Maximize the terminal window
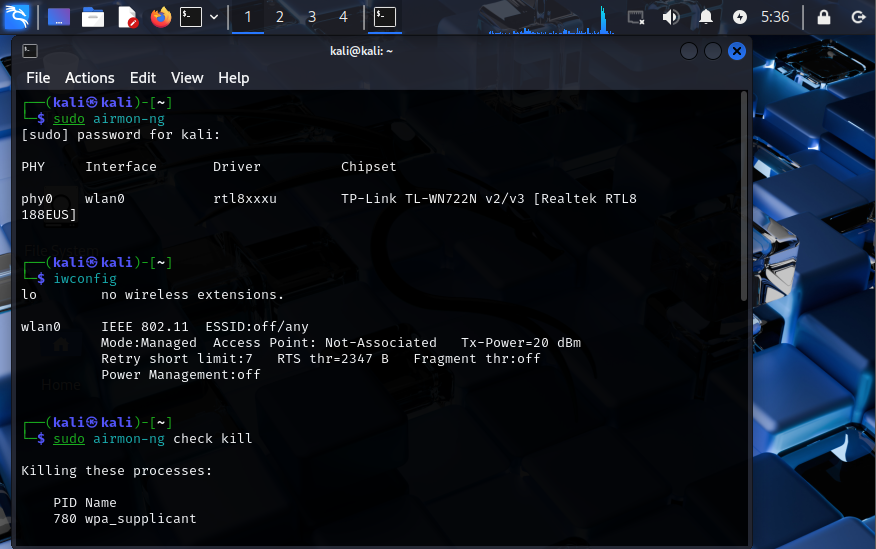The height and width of the screenshot is (549, 876). 713,51
